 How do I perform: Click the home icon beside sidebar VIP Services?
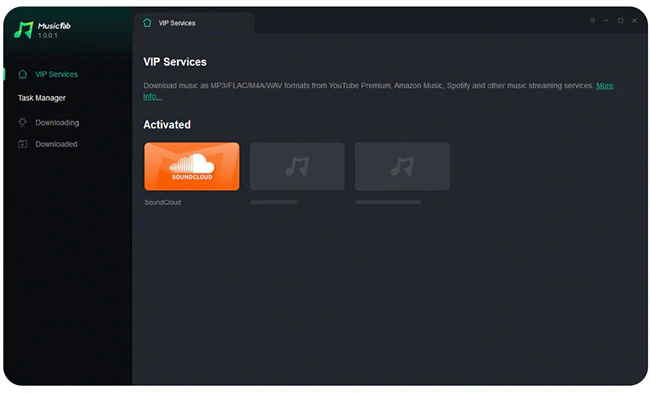[x=22, y=74]
